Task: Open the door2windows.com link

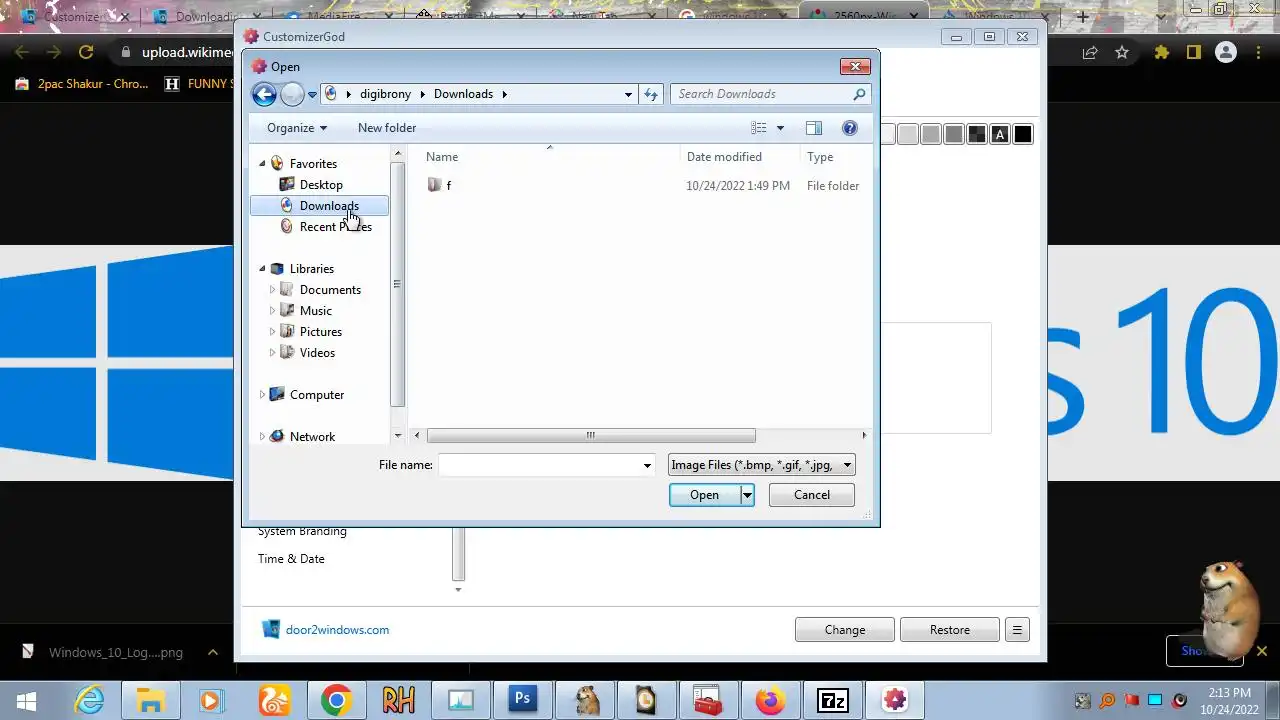Action: click(337, 630)
